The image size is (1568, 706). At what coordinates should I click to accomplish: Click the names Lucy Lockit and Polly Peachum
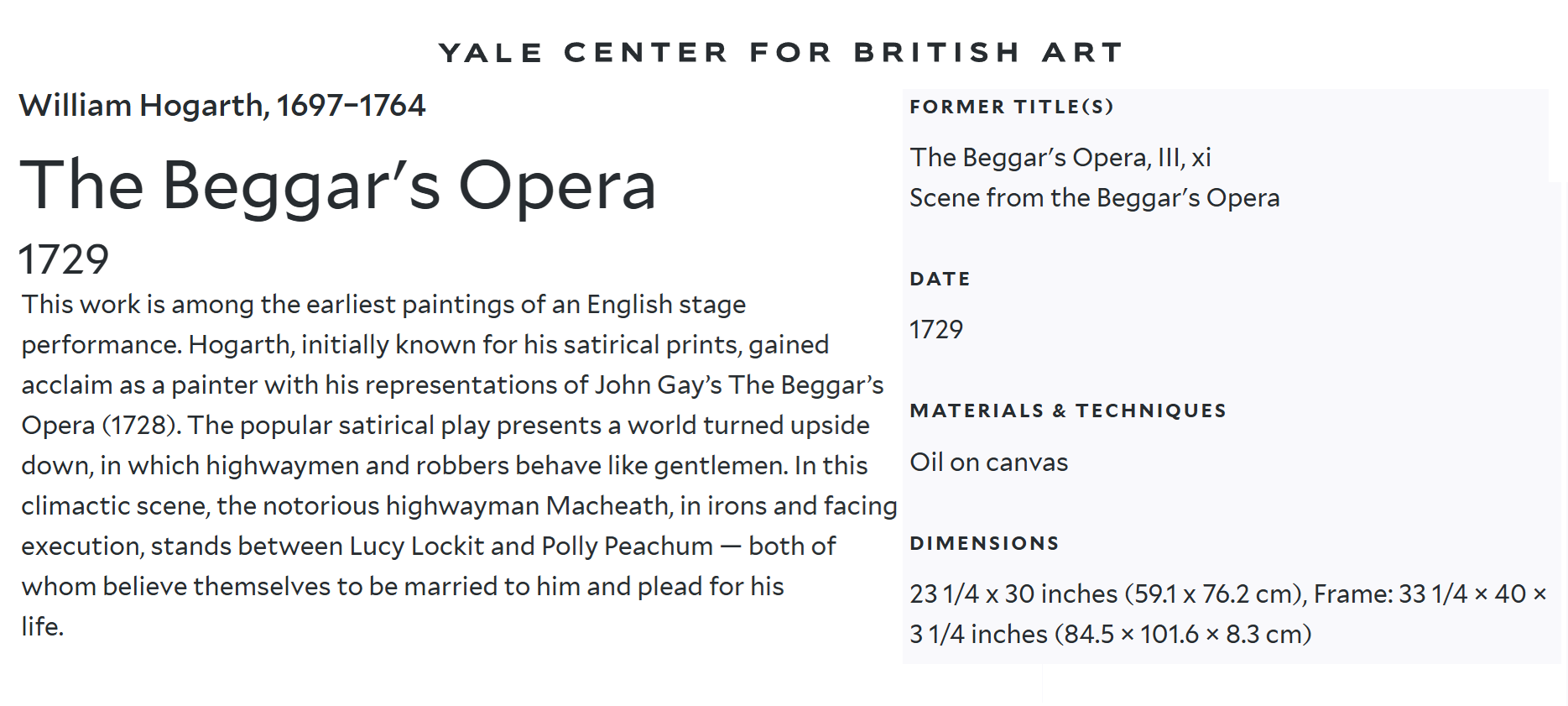531,546
